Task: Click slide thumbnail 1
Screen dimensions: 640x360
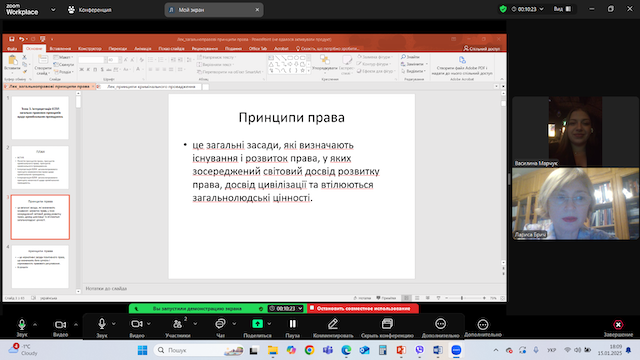Action: click(40, 118)
